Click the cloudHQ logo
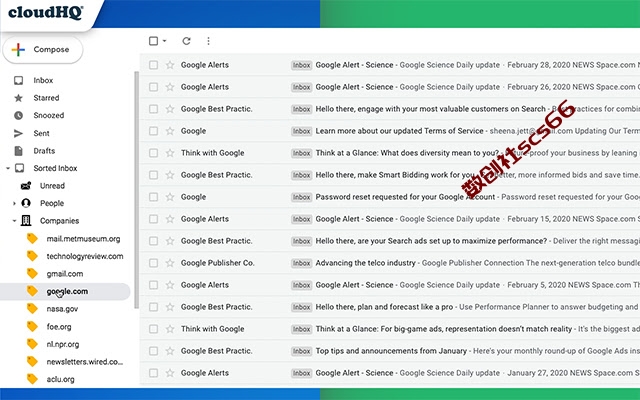The width and height of the screenshot is (640, 400). [x=46, y=12]
